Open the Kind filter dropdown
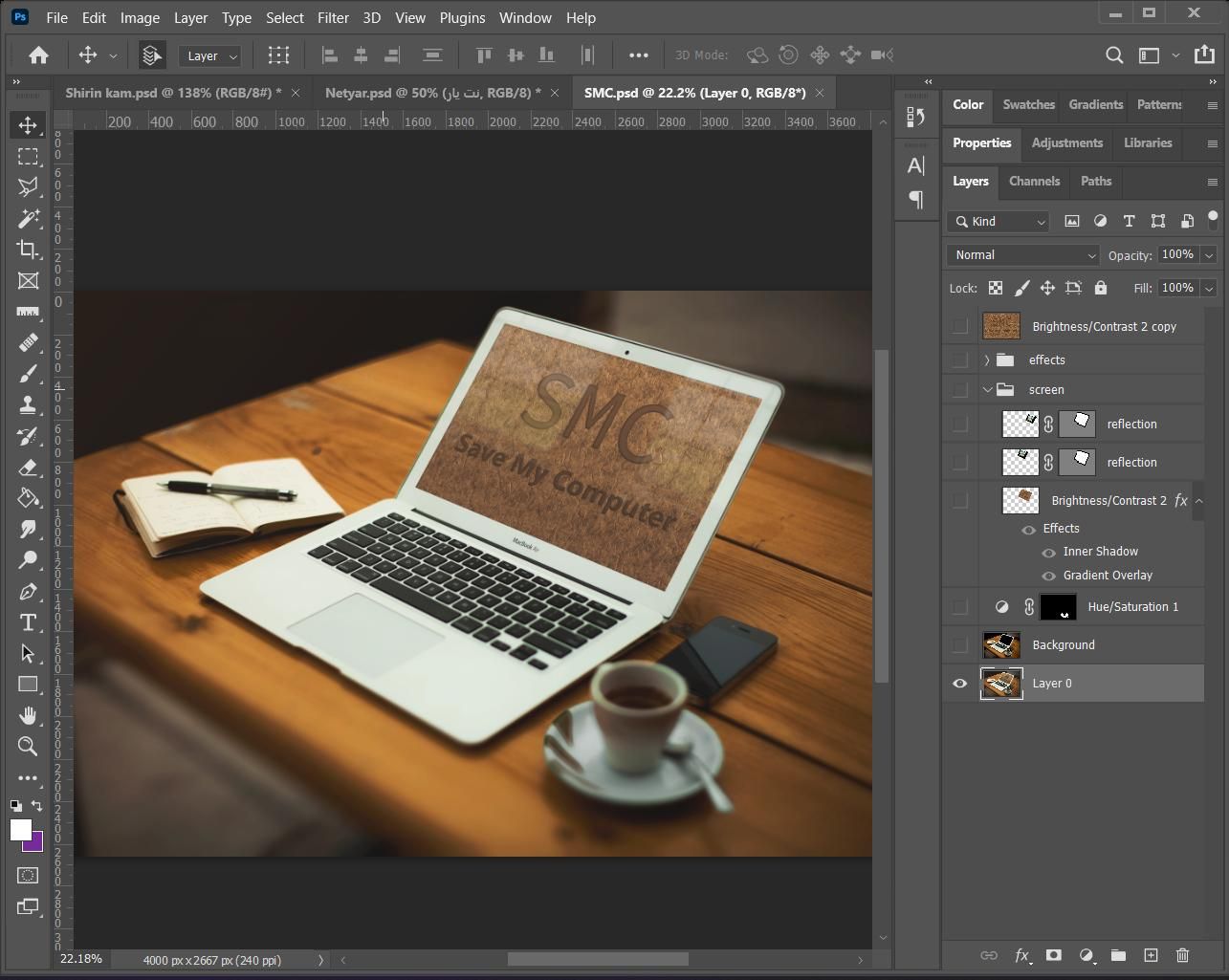Screen dimensions: 1229x980 pyautogui.click(x=999, y=222)
